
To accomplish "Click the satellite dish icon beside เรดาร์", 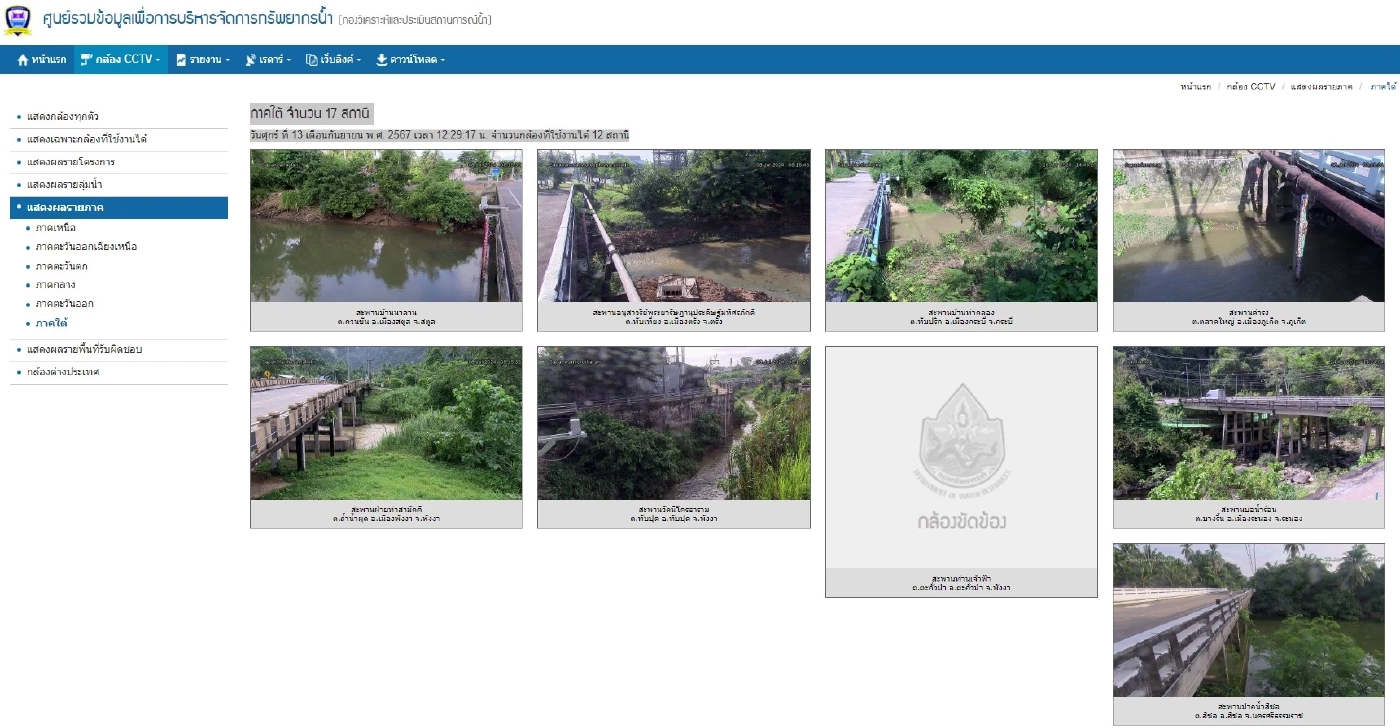I will click(250, 60).
